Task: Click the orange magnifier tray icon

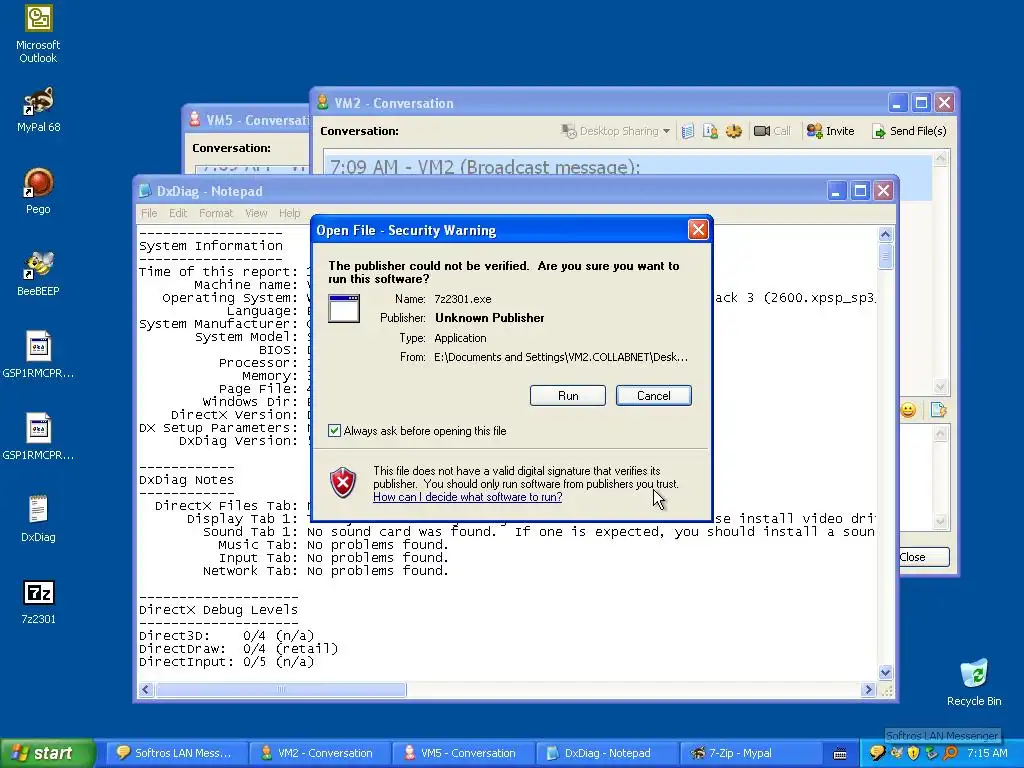Action: (950, 753)
